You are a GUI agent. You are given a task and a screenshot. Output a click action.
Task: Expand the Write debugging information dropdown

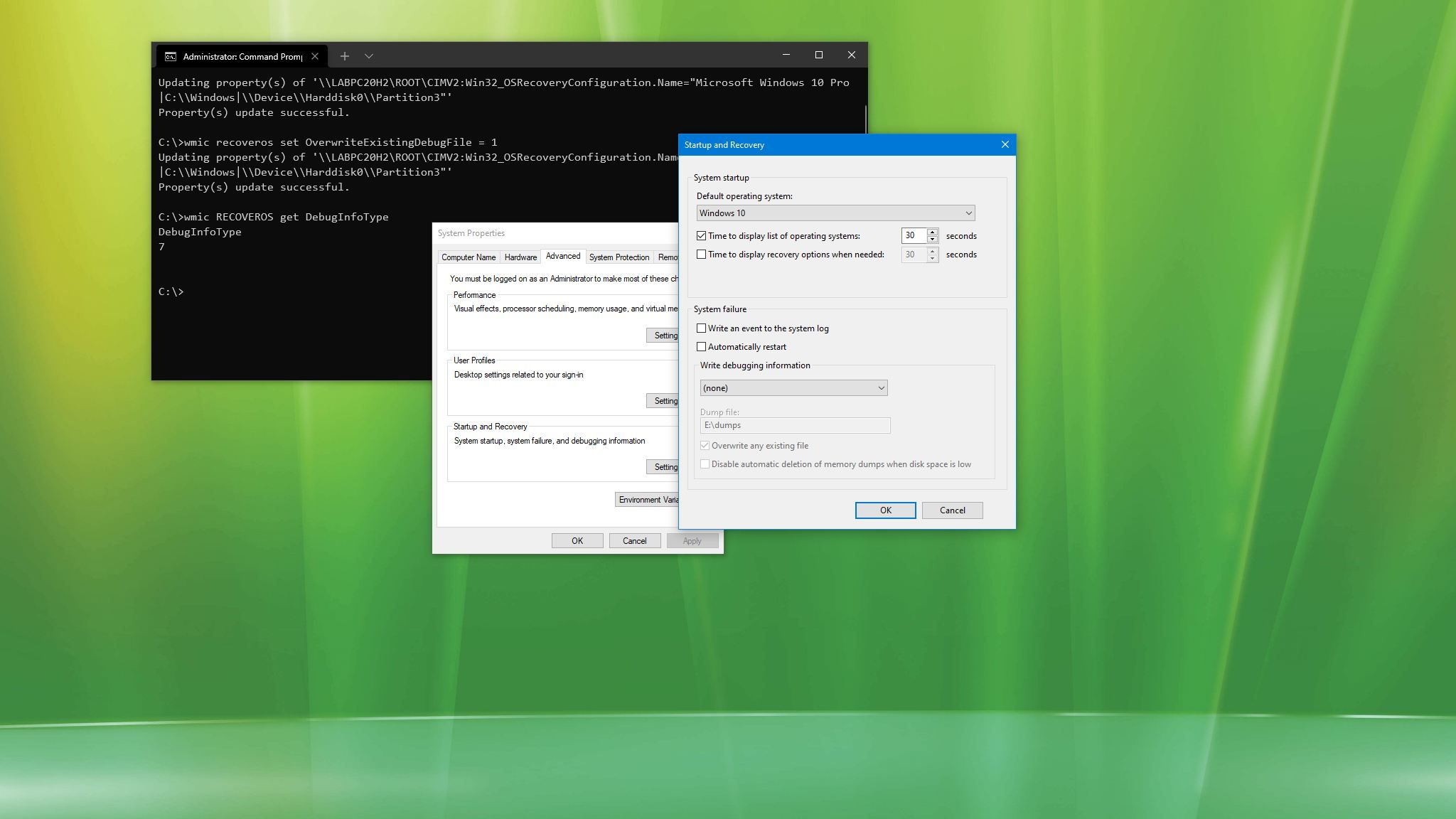[793, 388]
